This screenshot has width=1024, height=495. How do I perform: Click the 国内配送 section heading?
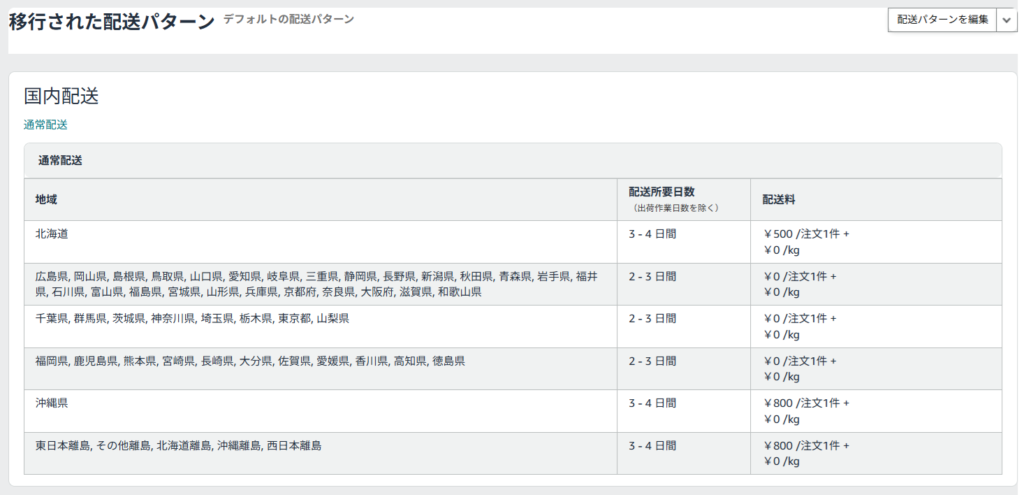pyautogui.click(x=61, y=96)
